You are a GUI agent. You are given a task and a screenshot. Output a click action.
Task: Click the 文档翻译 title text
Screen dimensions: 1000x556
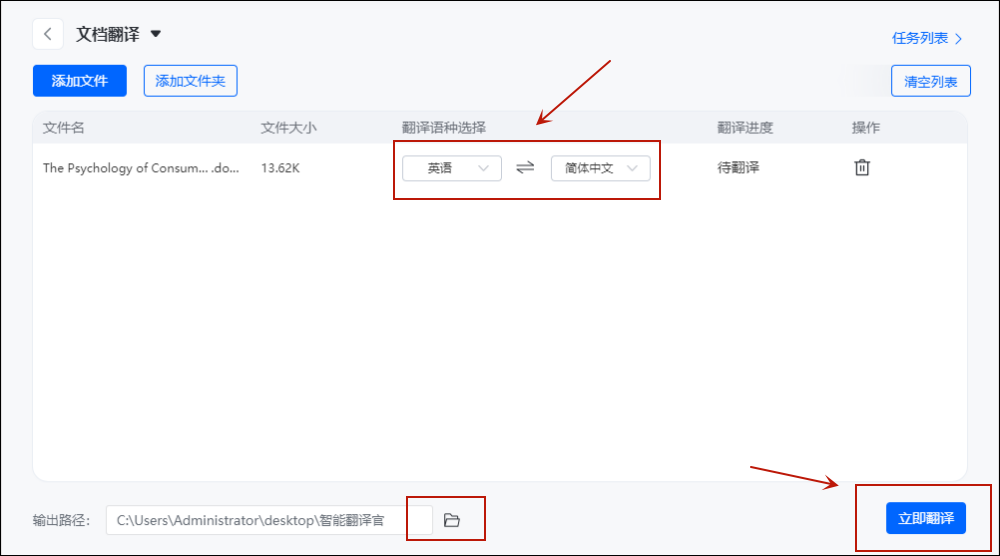coord(108,34)
